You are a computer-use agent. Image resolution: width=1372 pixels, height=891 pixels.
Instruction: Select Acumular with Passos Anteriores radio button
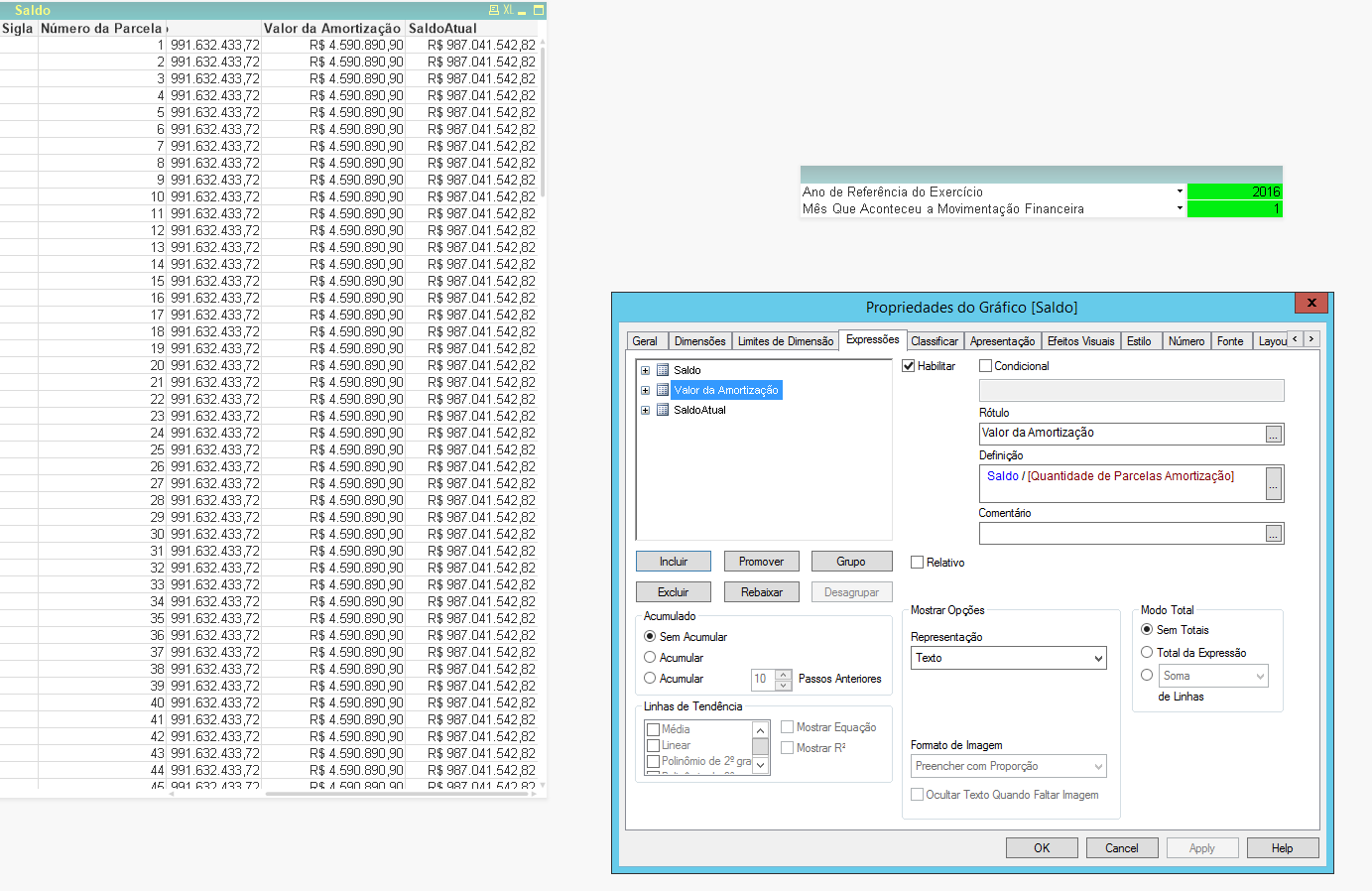click(x=650, y=678)
